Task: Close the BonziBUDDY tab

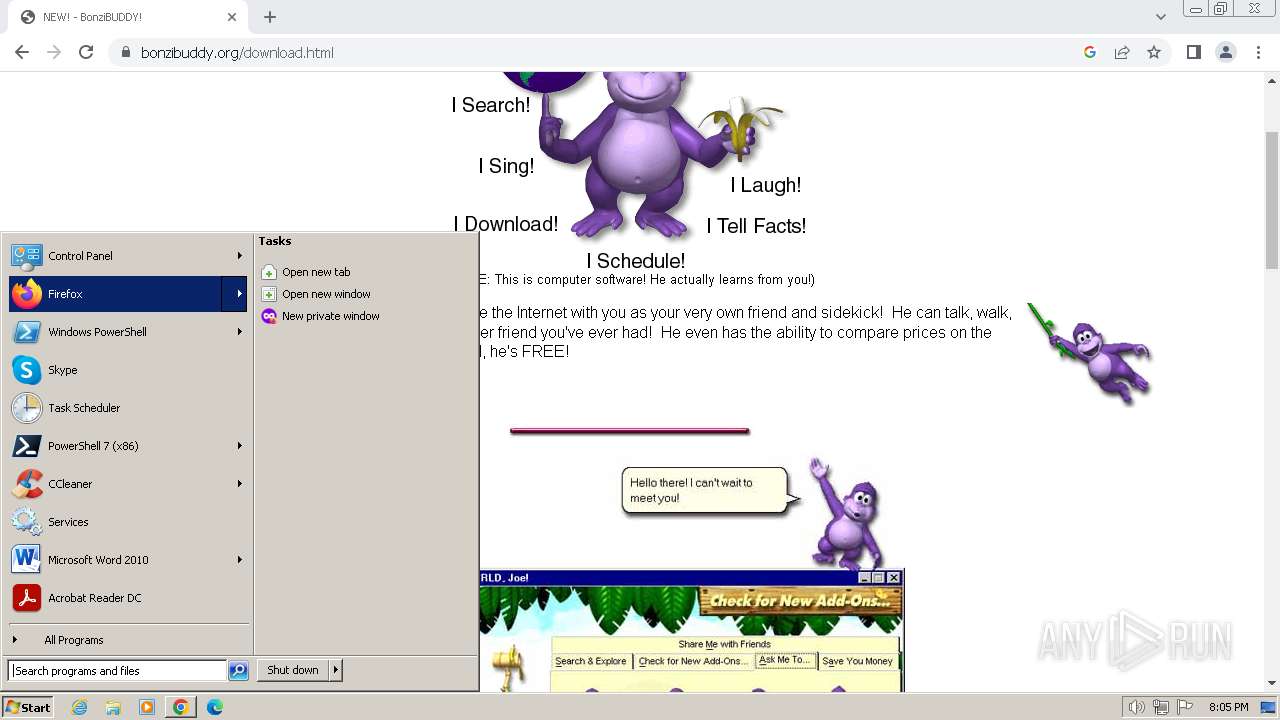Action: point(232,17)
